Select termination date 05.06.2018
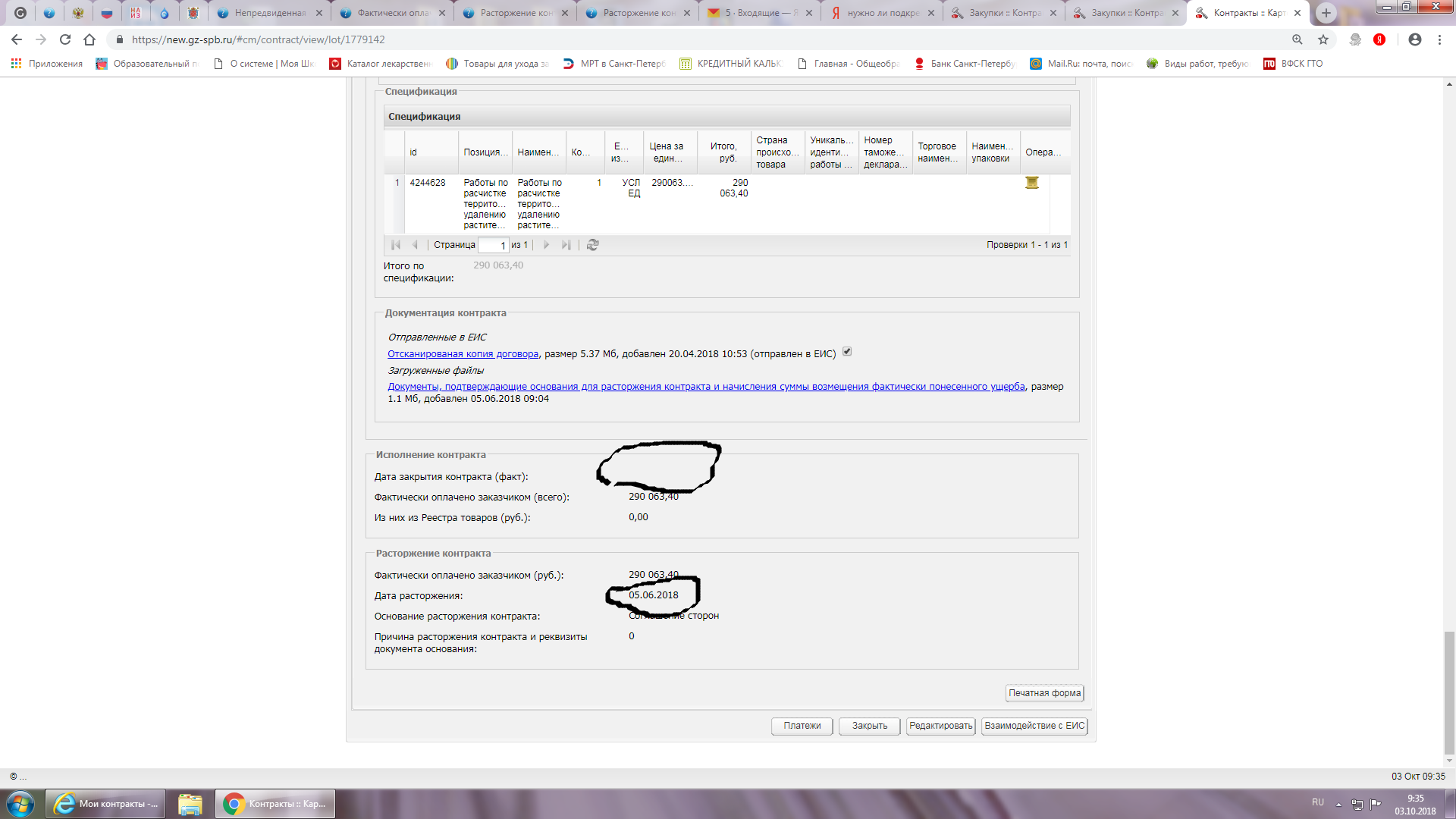 coord(653,595)
